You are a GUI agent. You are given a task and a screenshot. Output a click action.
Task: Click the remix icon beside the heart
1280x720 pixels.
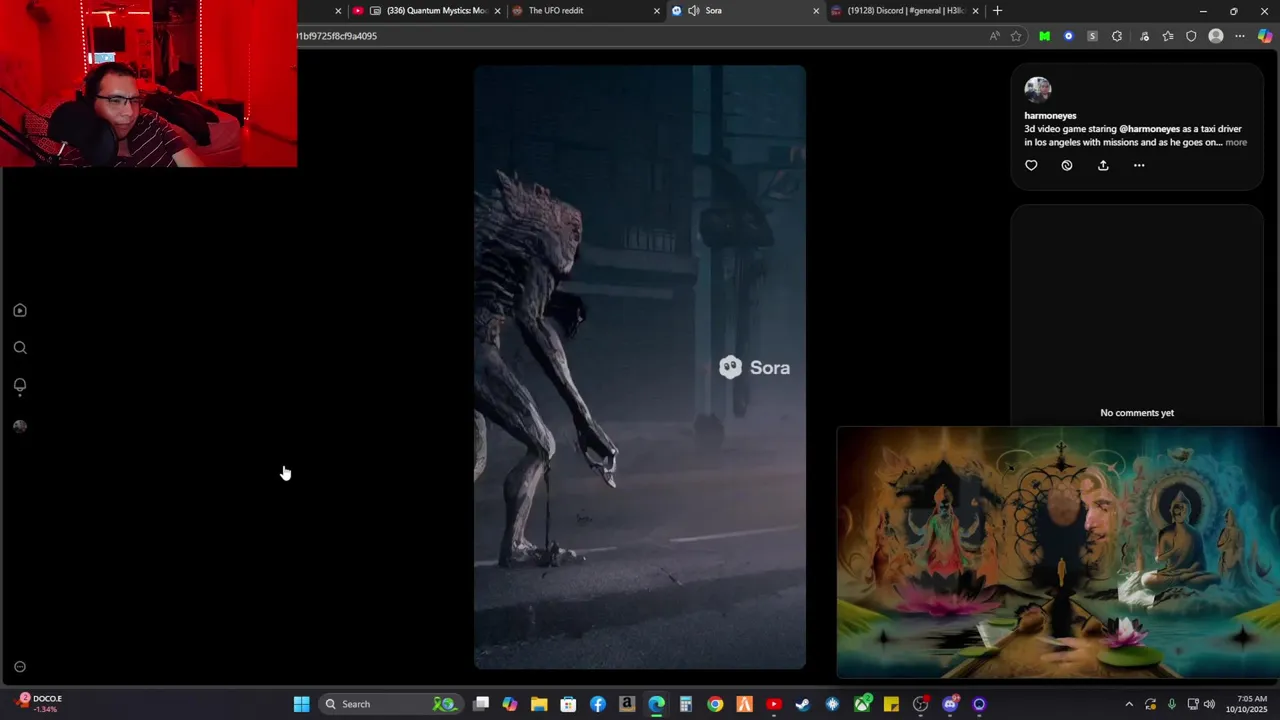(x=1067, y=165)
